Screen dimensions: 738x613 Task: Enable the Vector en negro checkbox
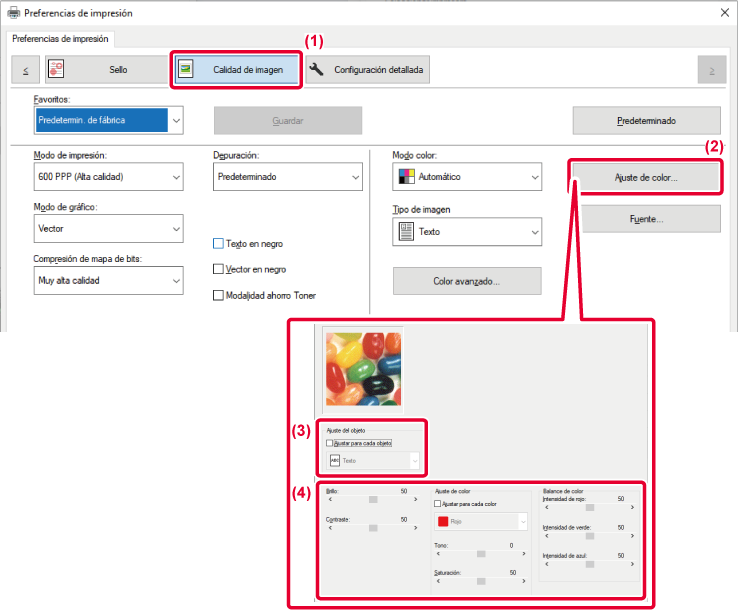[219, 269]
